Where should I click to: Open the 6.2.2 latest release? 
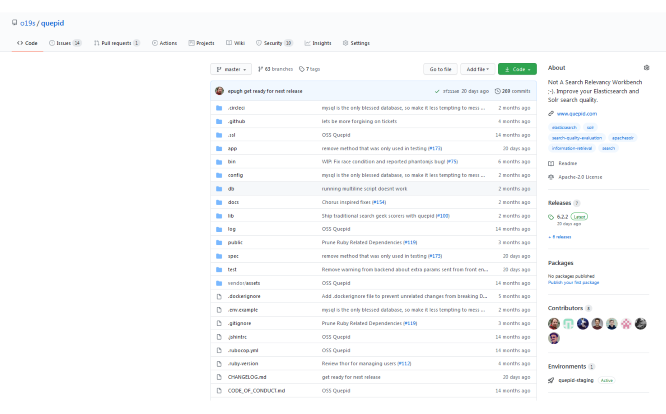pyautogui.click(x=562, y=217)
